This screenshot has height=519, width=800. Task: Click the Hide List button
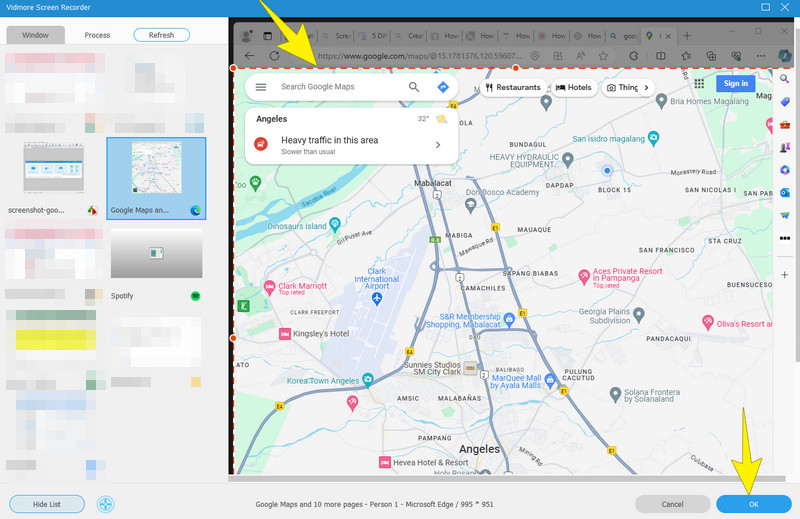(x=47, y=504)
